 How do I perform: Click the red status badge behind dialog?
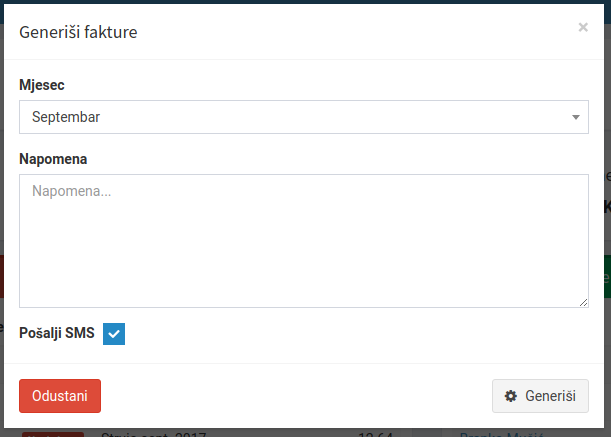click(53, 434)
